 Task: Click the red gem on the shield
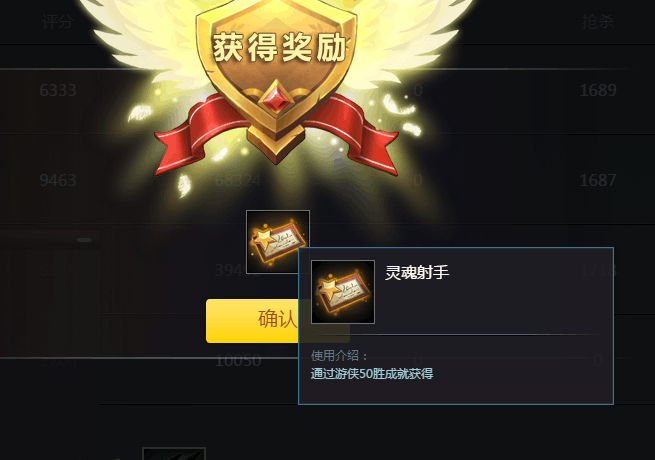[x=277, y=97]
